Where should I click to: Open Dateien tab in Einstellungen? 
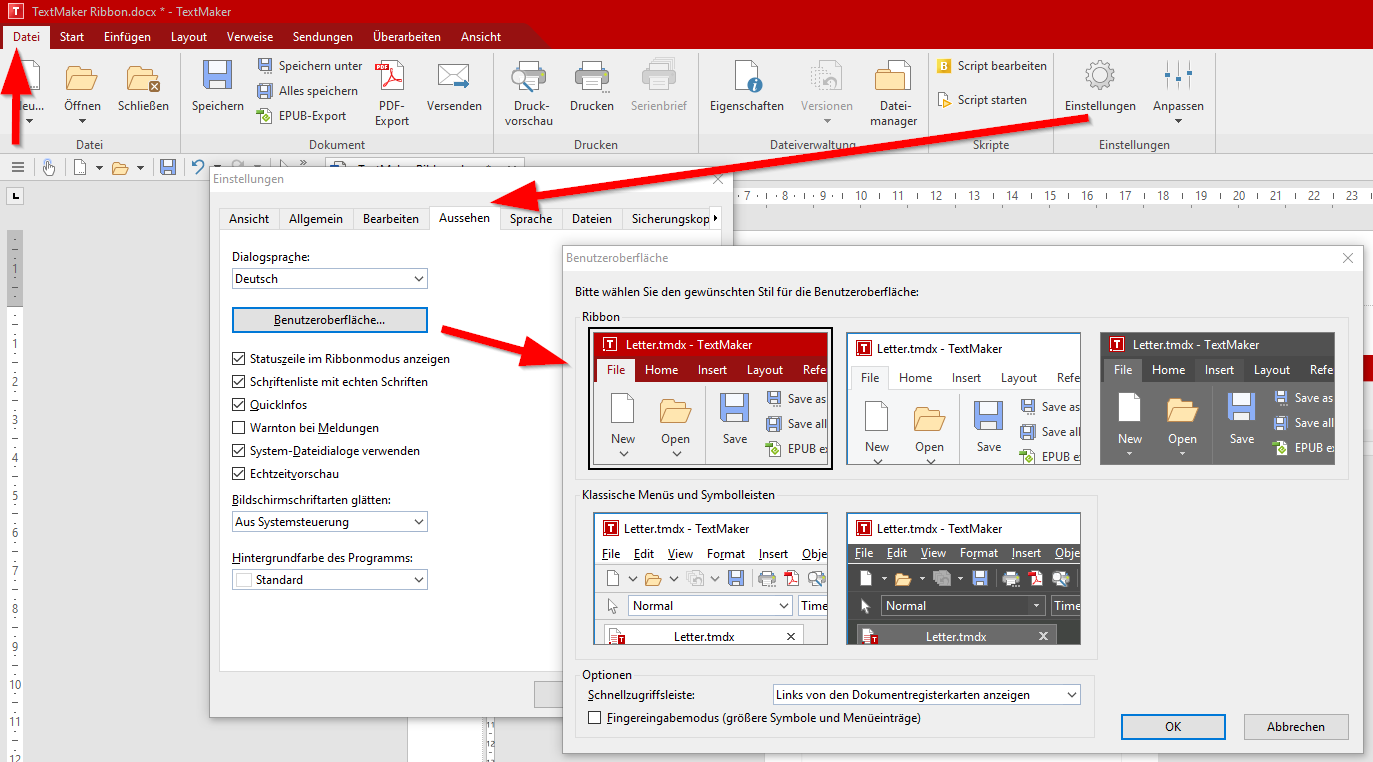coord(592,218)
